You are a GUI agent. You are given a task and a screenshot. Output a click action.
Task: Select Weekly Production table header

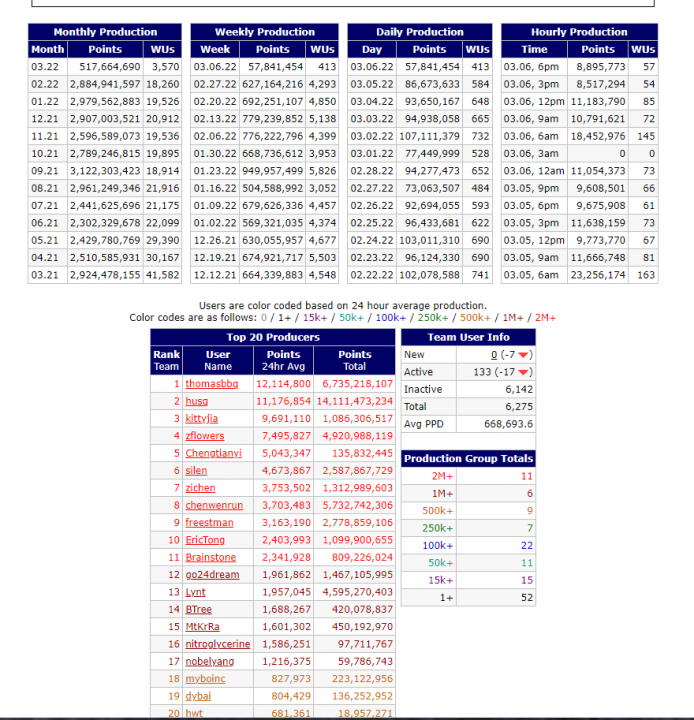[265, 32]
